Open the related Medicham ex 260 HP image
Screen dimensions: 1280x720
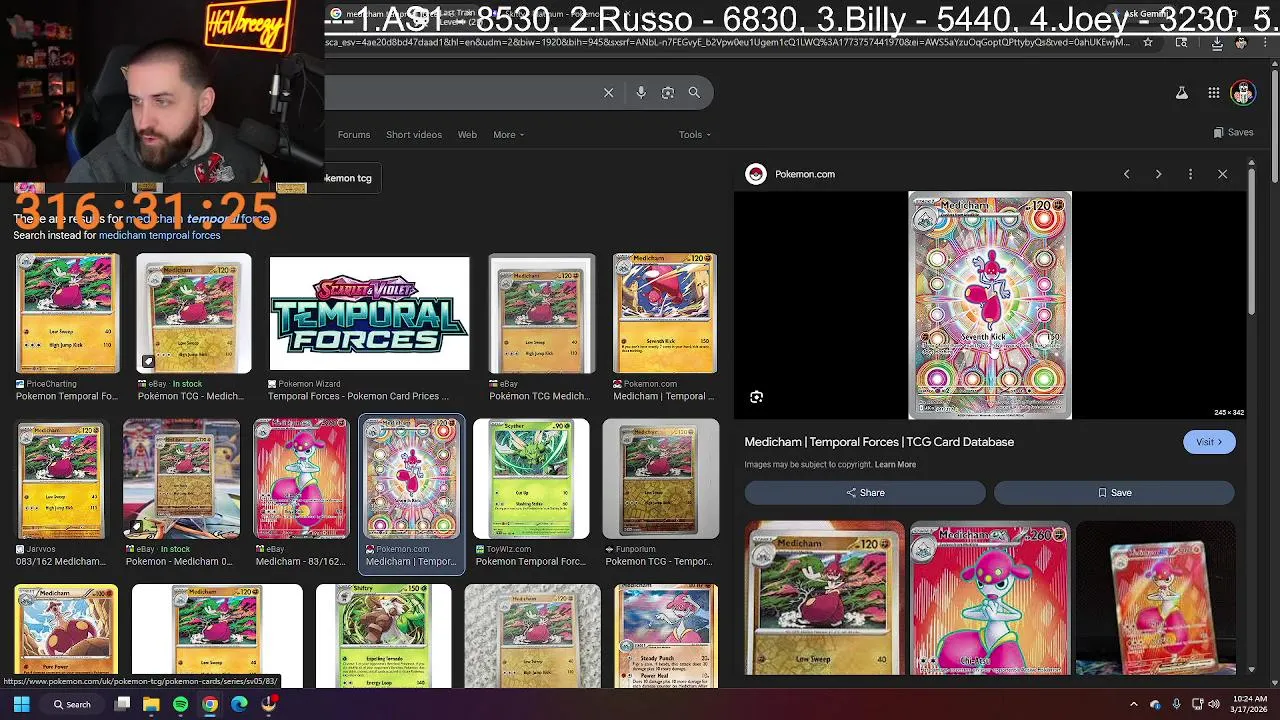[990, 598]
